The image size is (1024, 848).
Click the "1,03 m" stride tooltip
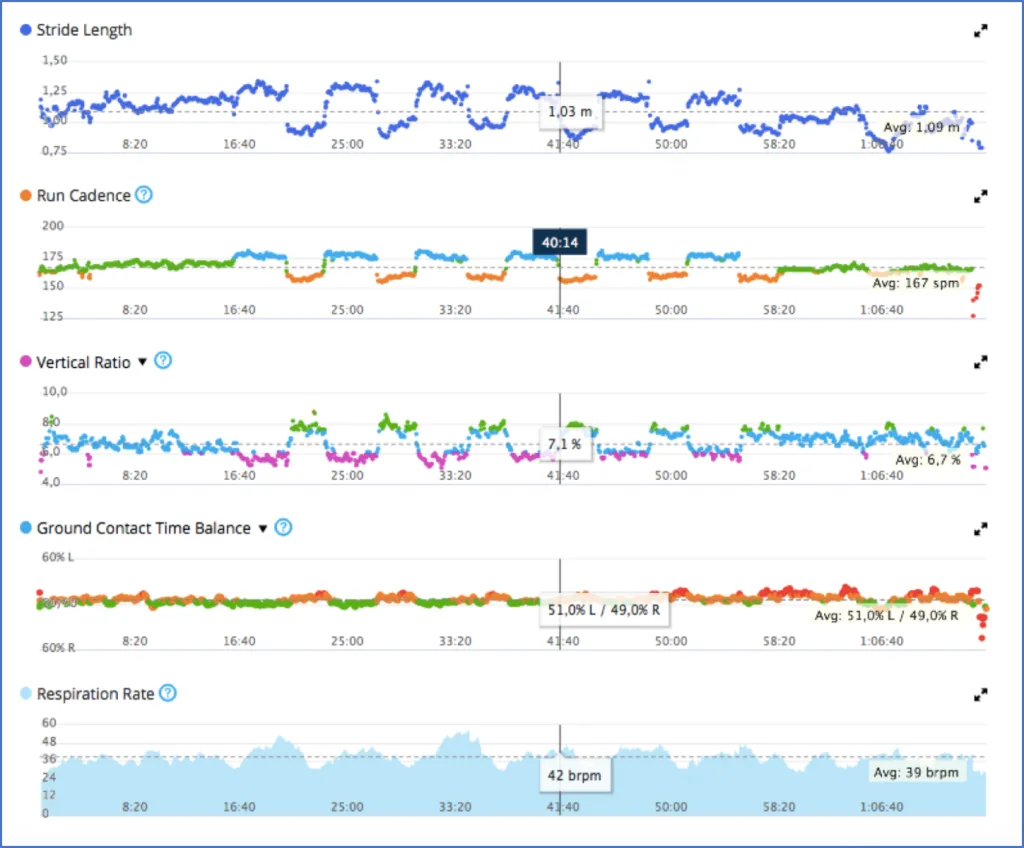click(570, 112)
